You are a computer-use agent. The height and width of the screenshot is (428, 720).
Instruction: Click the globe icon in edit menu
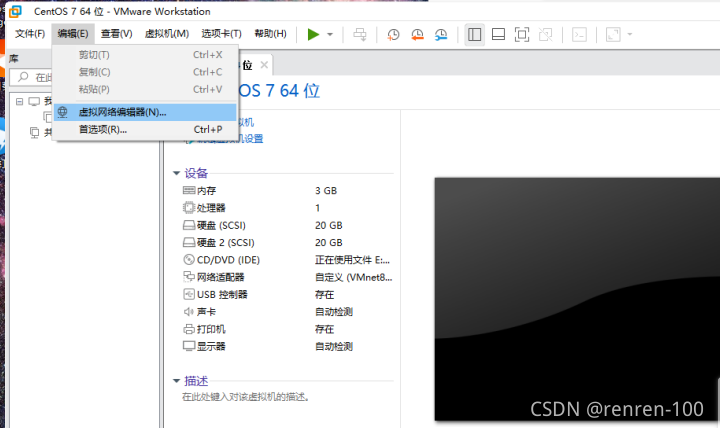pyautogui.click(x=62, y=112)
